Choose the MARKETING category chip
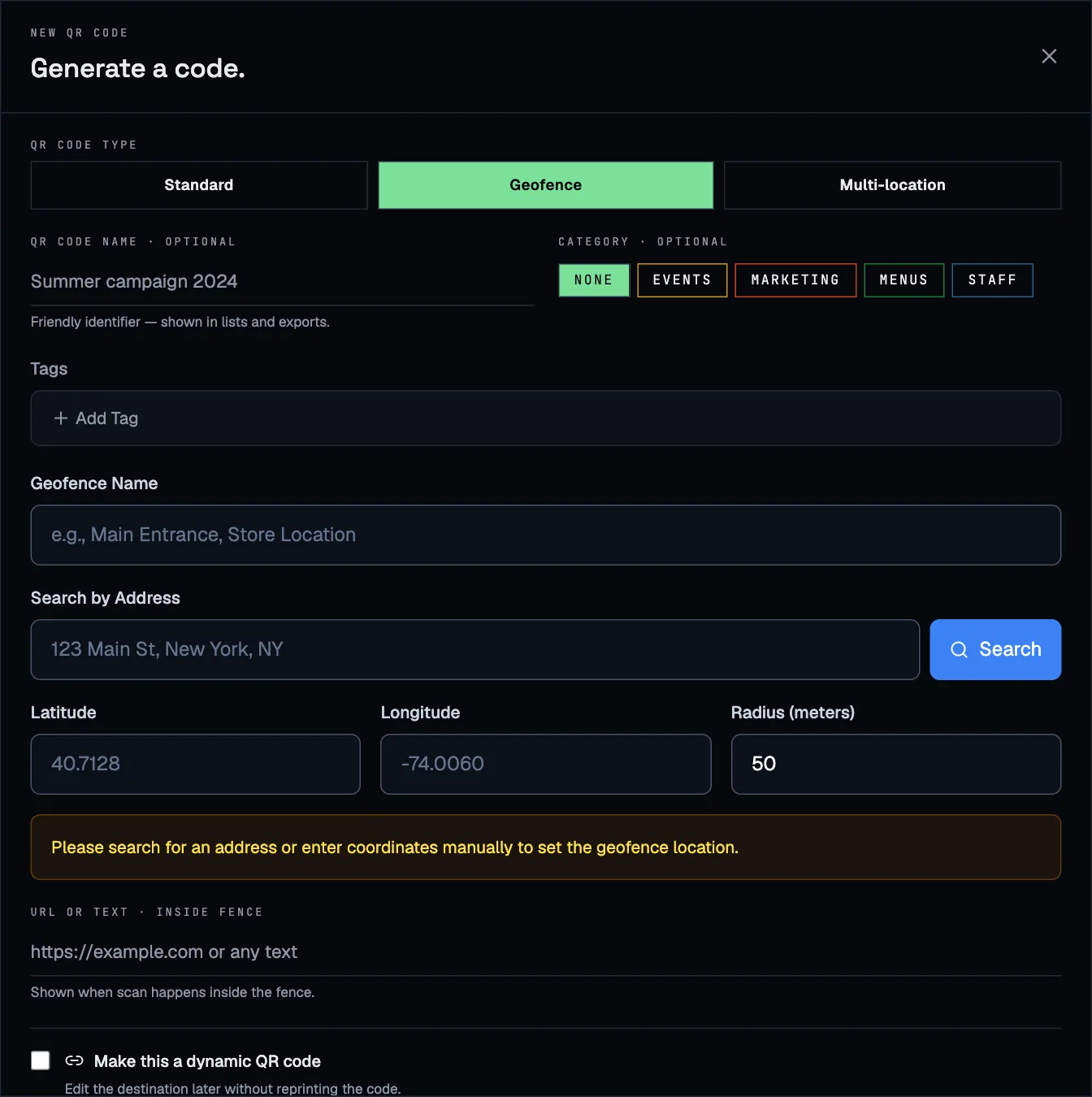The image size is (1092, 1097). 795,280
